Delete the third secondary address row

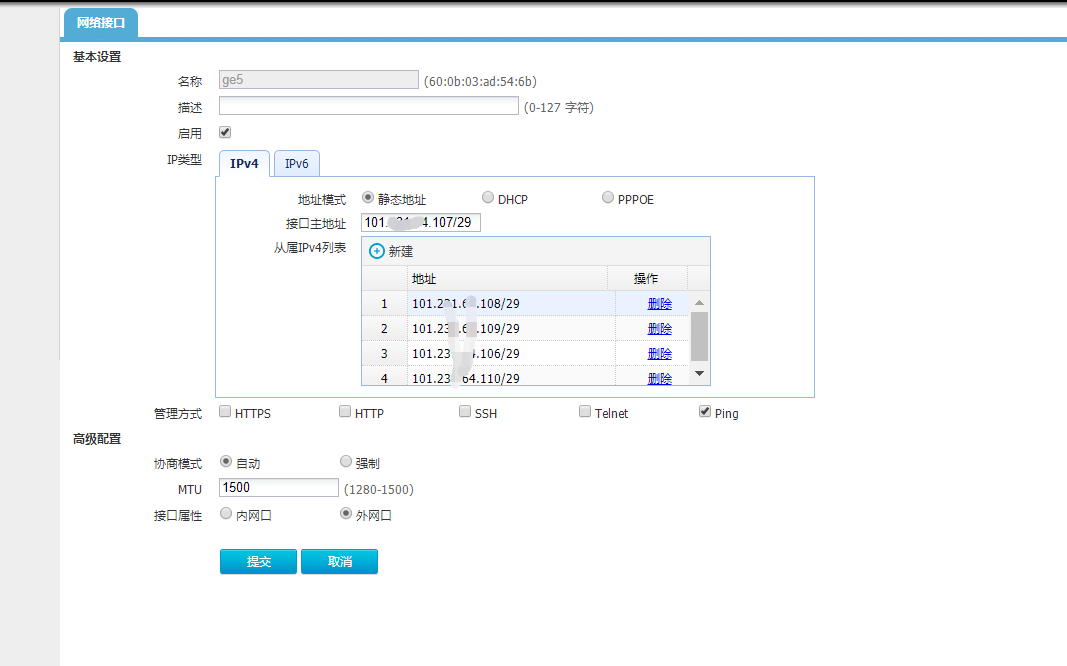pos(659,353)
